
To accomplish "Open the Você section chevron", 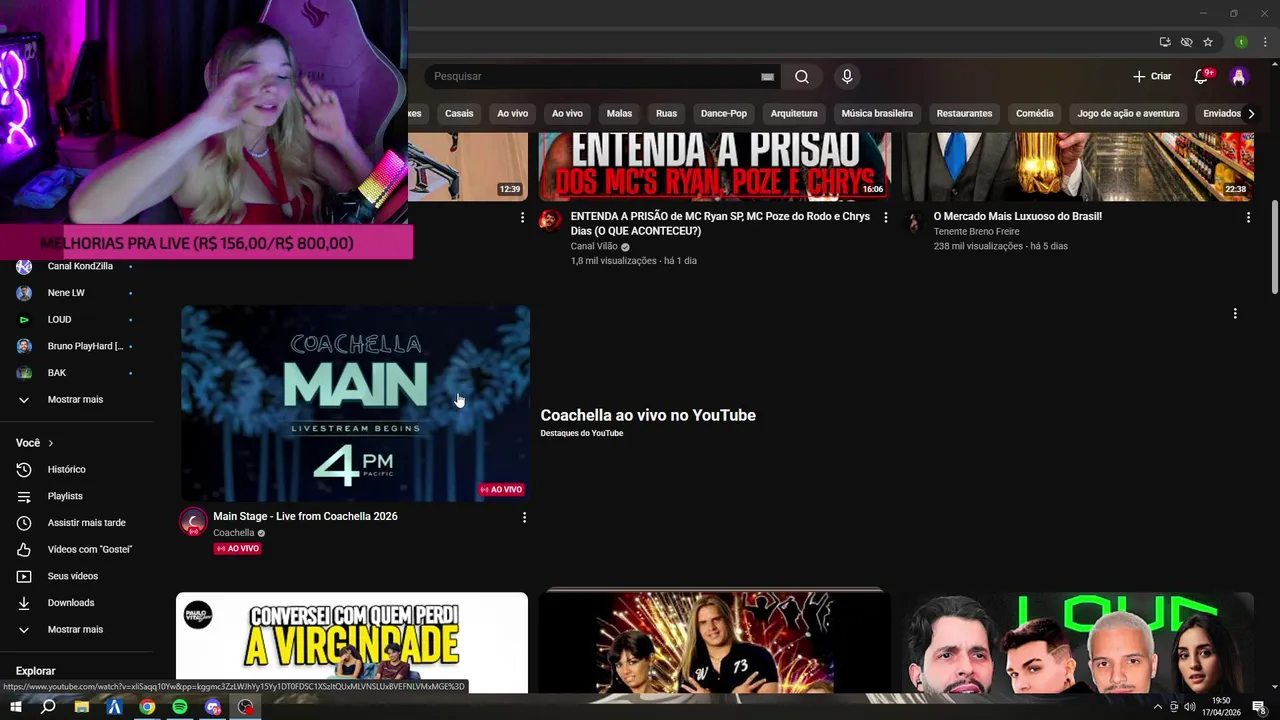I will 50,443.
